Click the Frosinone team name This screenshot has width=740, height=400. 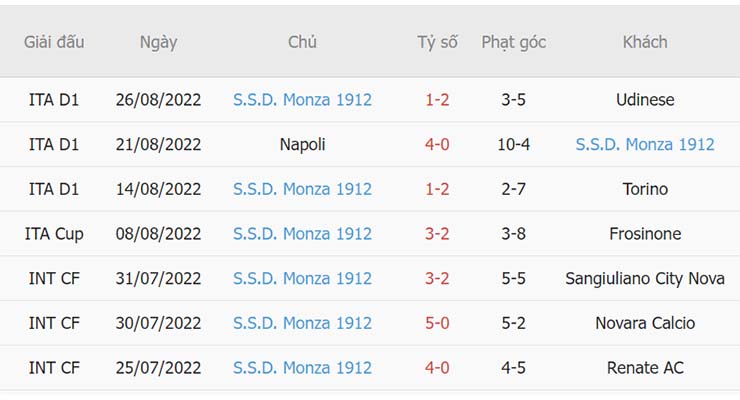[x=645, y=234]
